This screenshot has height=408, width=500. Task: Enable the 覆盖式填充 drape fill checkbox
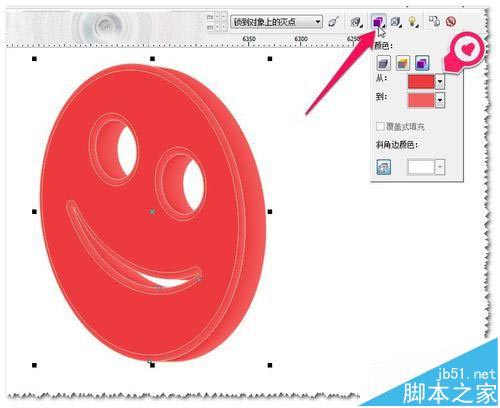click(380, 126)
